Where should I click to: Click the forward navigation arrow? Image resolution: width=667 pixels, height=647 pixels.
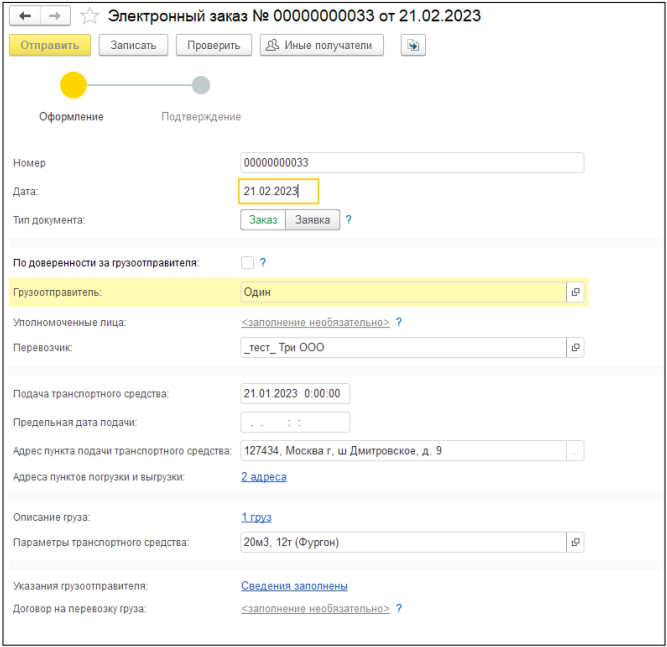56,17
